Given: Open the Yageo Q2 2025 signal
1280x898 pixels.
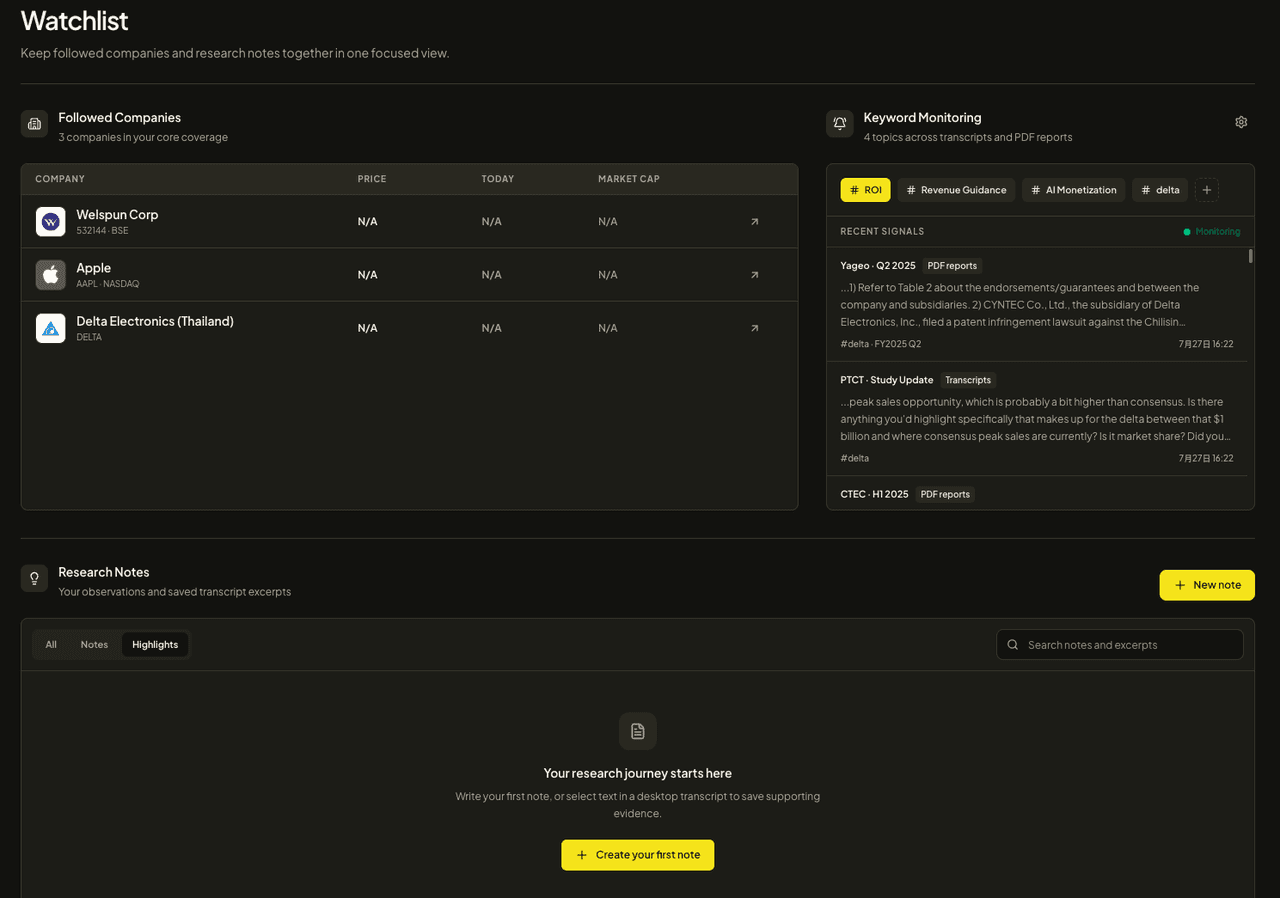Looking at the screenshot, I should 1037,305.
